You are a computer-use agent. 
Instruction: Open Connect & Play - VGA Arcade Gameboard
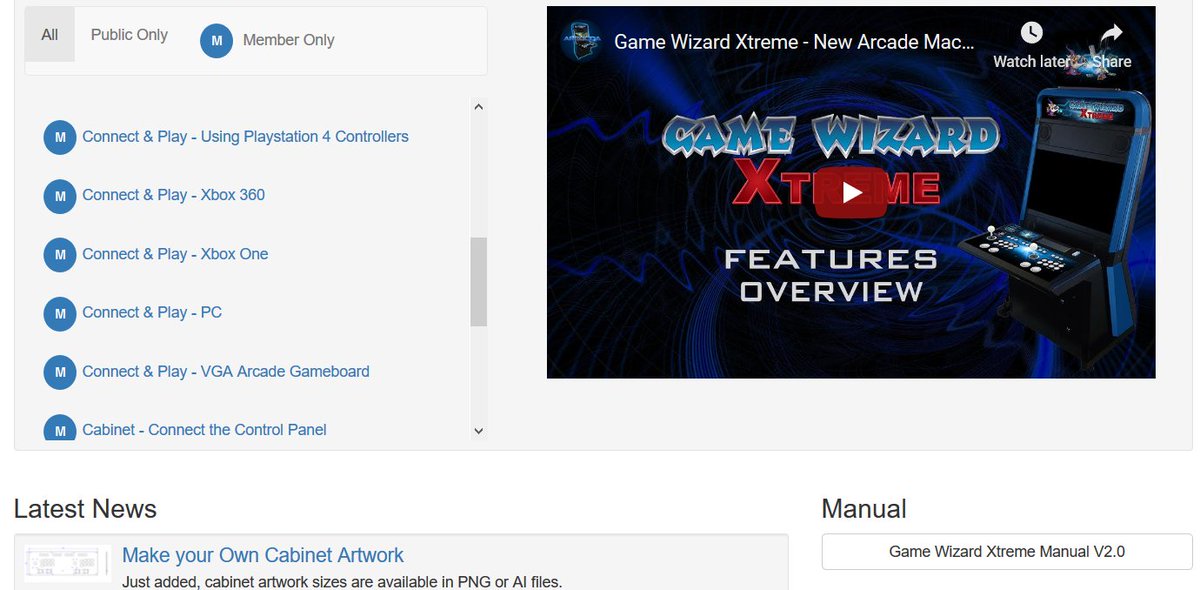coord(226,371)
